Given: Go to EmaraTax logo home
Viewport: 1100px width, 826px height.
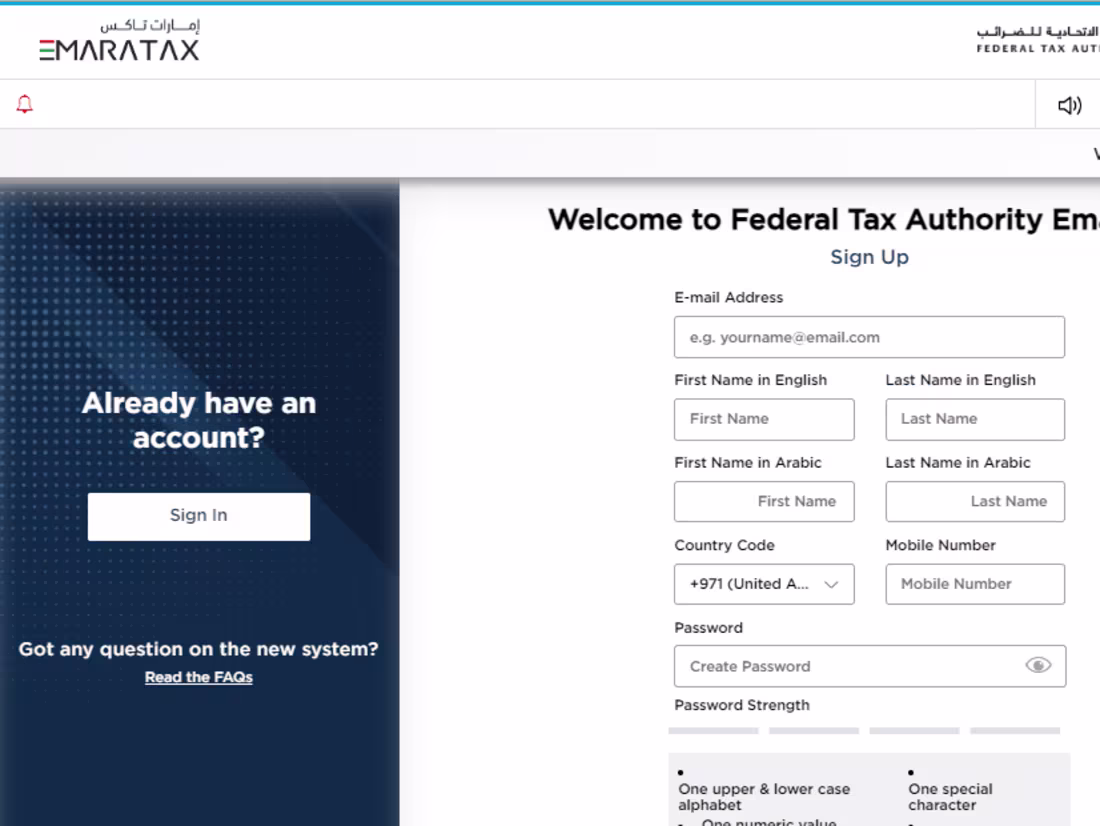Looking at the screenshot, I should tap(119, 41).
